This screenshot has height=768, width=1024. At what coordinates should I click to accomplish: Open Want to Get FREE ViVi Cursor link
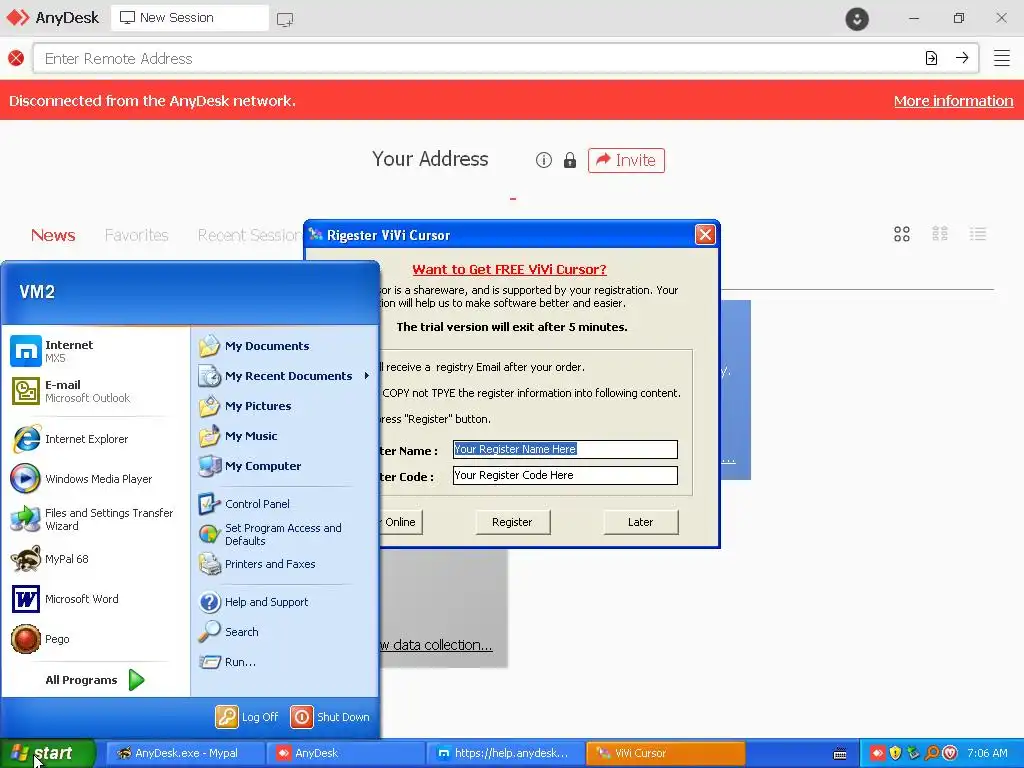[509, 270]
